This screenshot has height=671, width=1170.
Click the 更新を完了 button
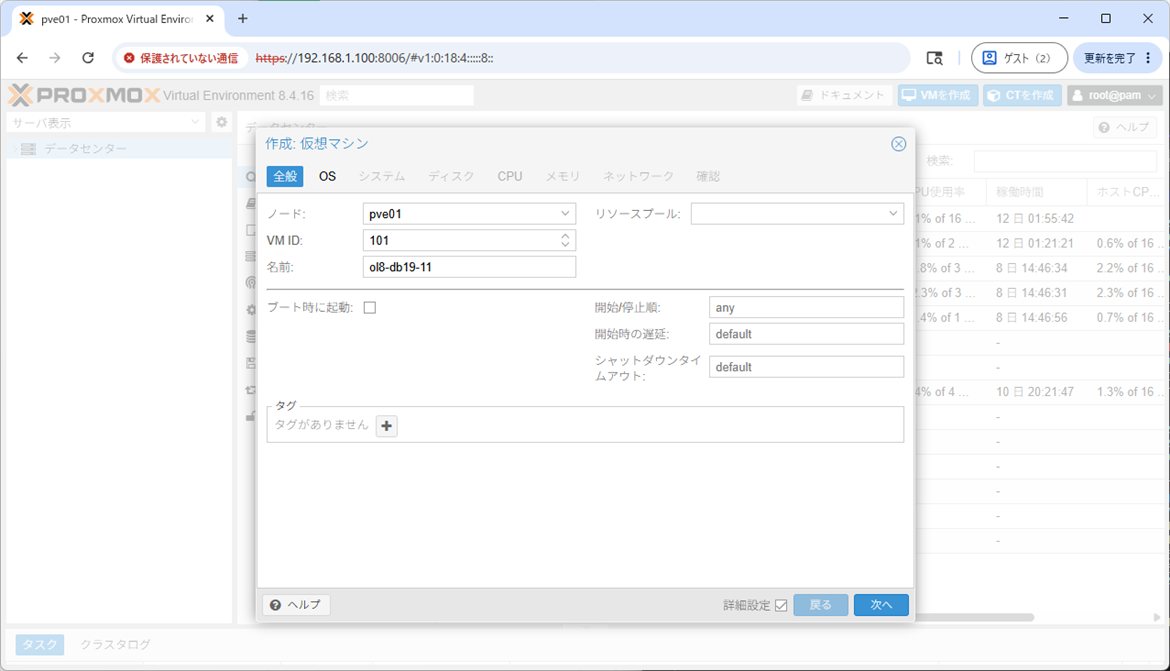(1116, 57)
